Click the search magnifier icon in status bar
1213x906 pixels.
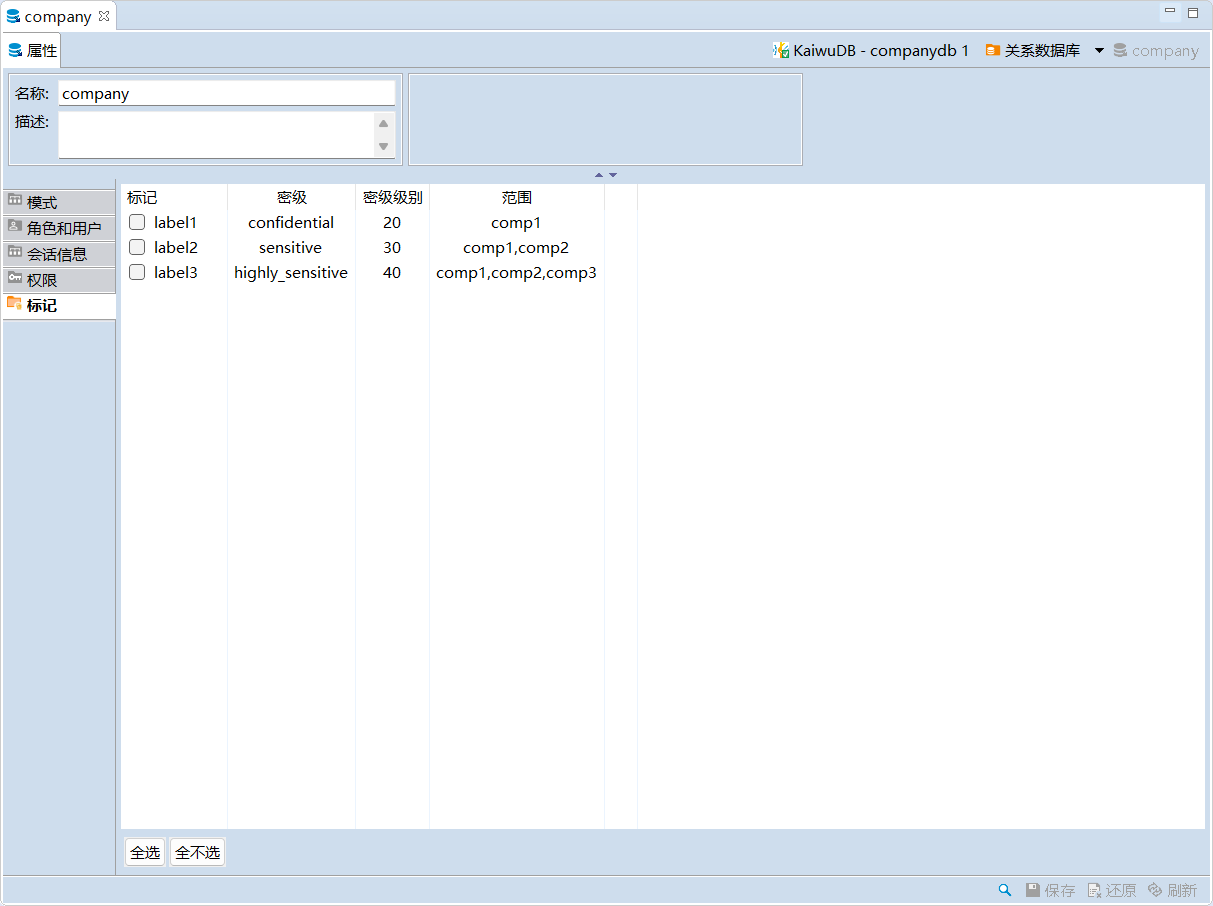1005,890
